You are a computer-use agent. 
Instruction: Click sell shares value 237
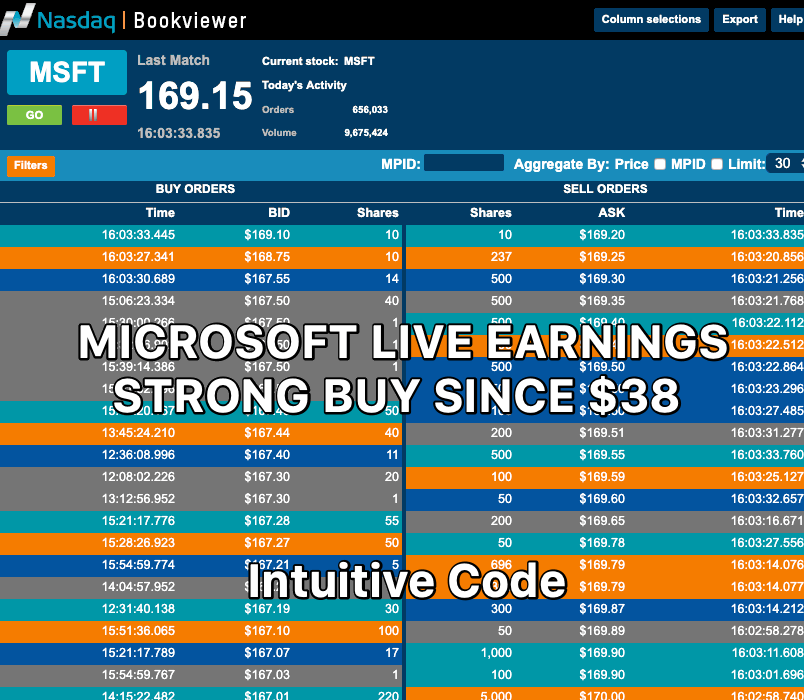coord(501,257)
